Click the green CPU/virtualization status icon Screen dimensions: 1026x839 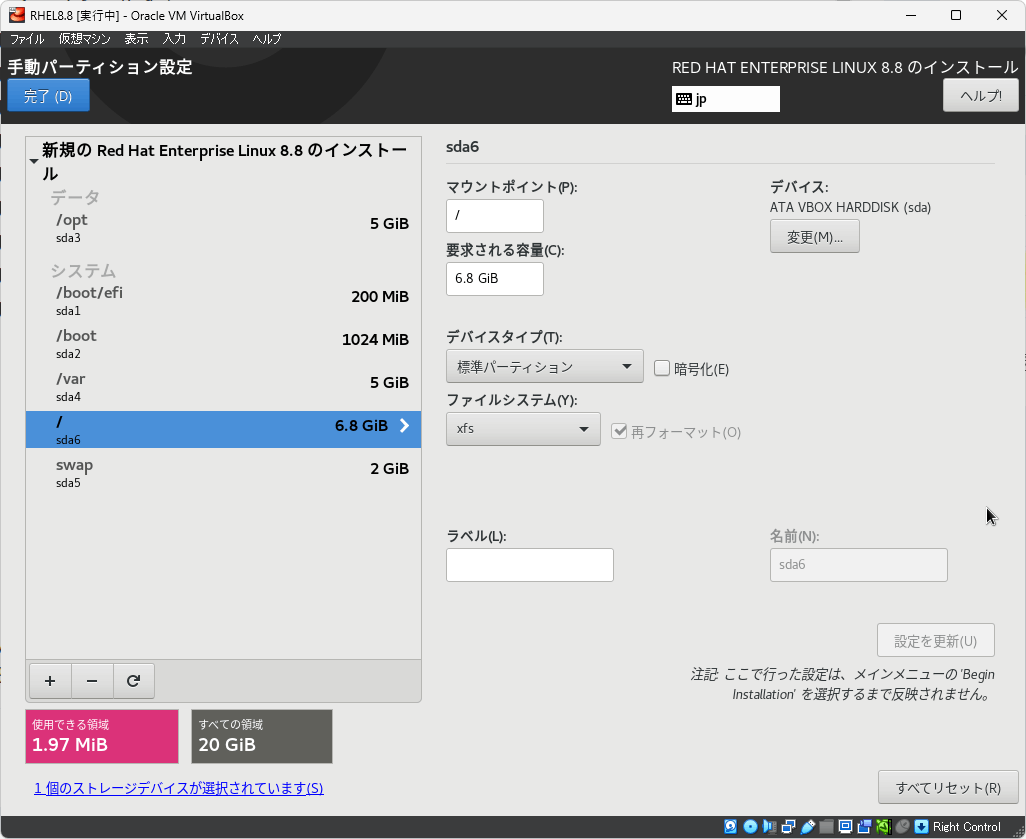tap(883, 827)
